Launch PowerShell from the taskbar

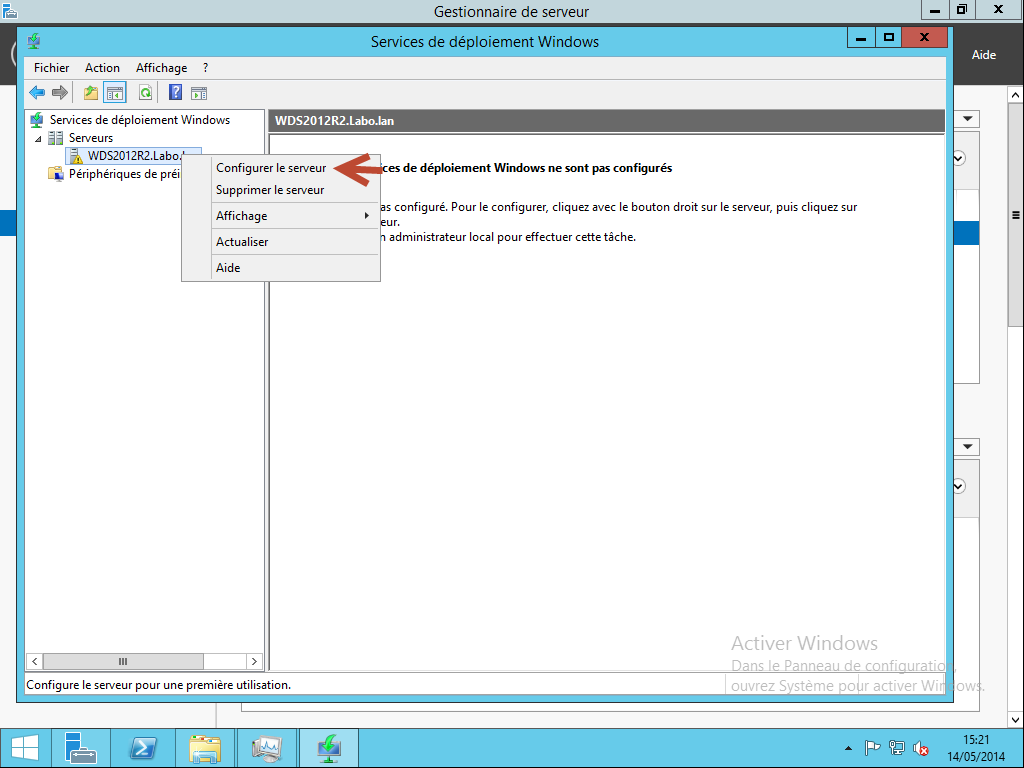[142, 748]
